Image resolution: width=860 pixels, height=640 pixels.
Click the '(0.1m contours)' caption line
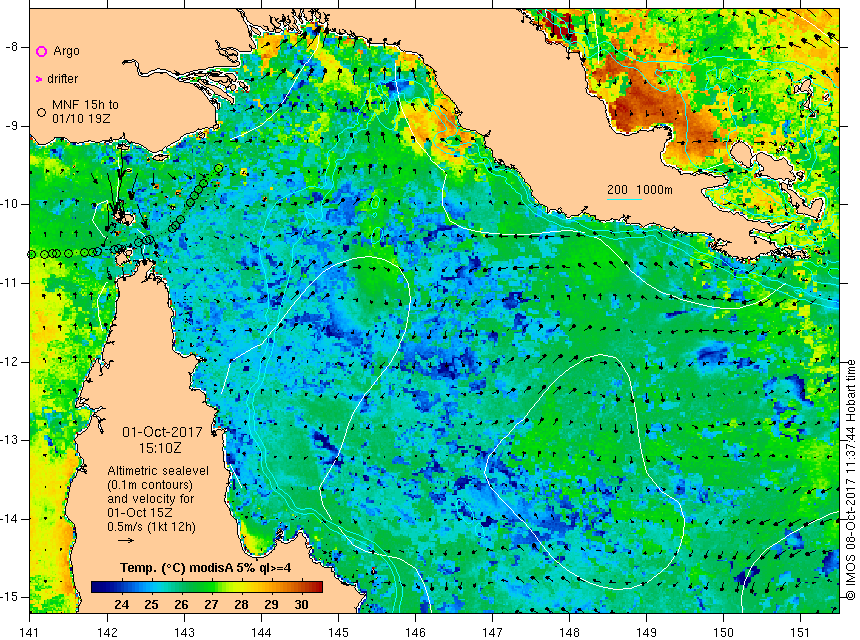click(150, 485)
